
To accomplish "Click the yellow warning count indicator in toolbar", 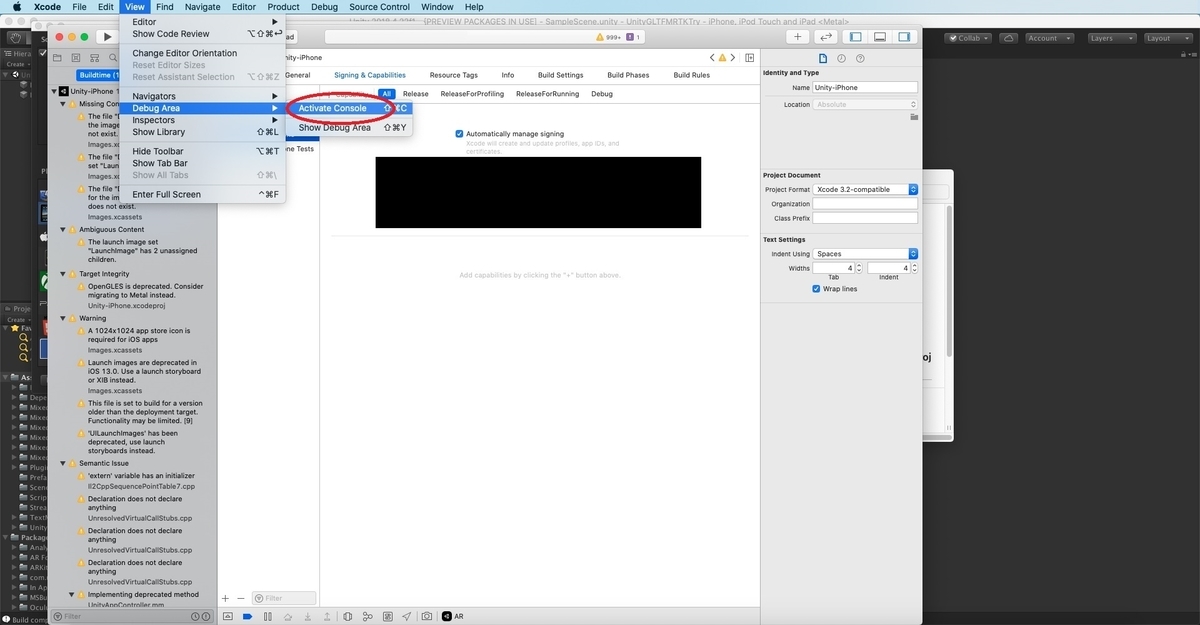I will pyautogui.click(x=608, y=37).
